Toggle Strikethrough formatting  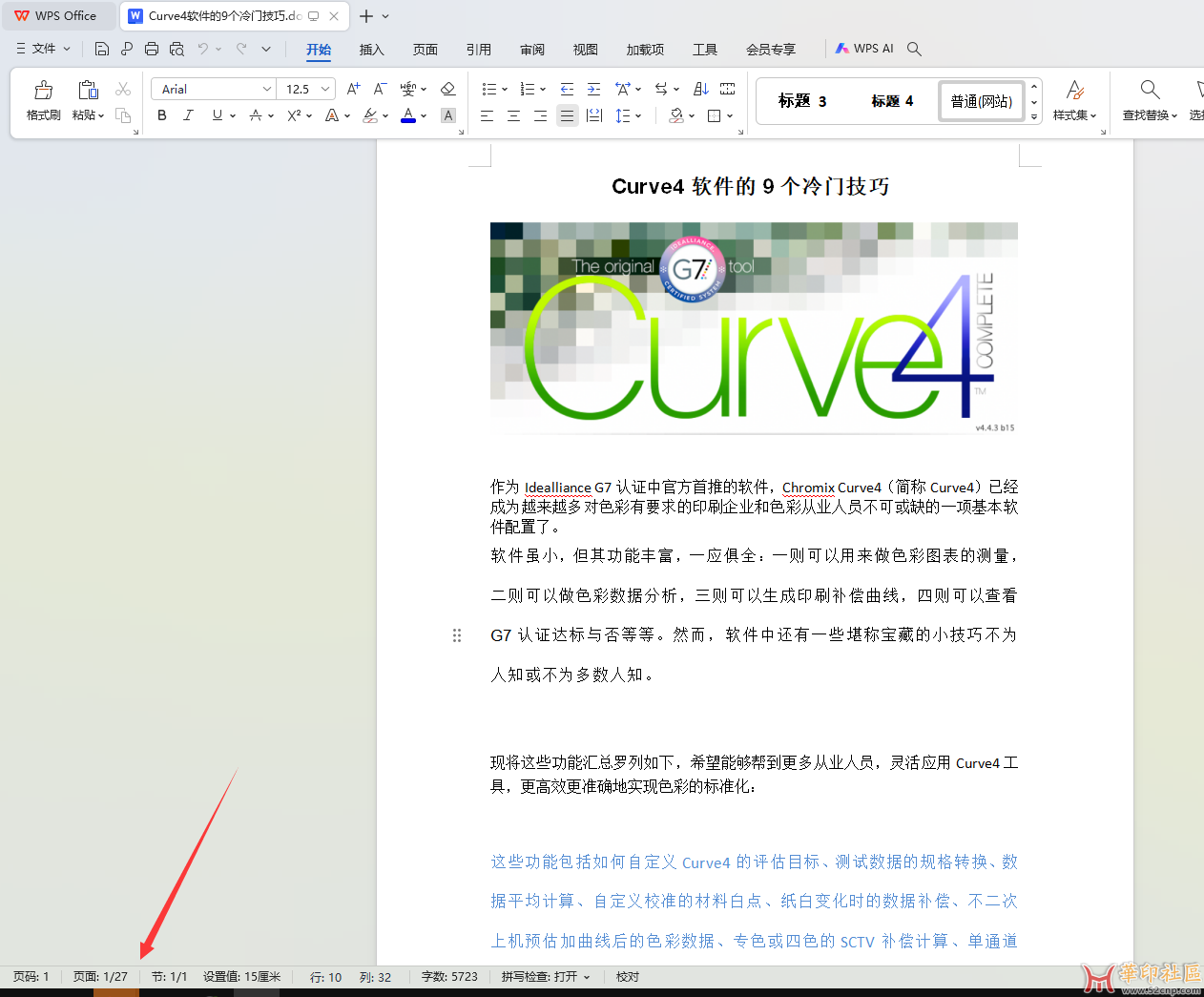tap(255, 115)
